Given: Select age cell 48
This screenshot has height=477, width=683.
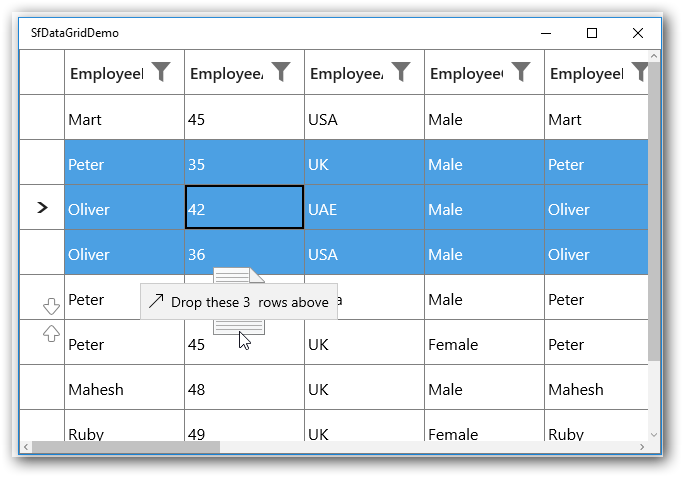Looking at the screenshot, I should click(244, 387).
